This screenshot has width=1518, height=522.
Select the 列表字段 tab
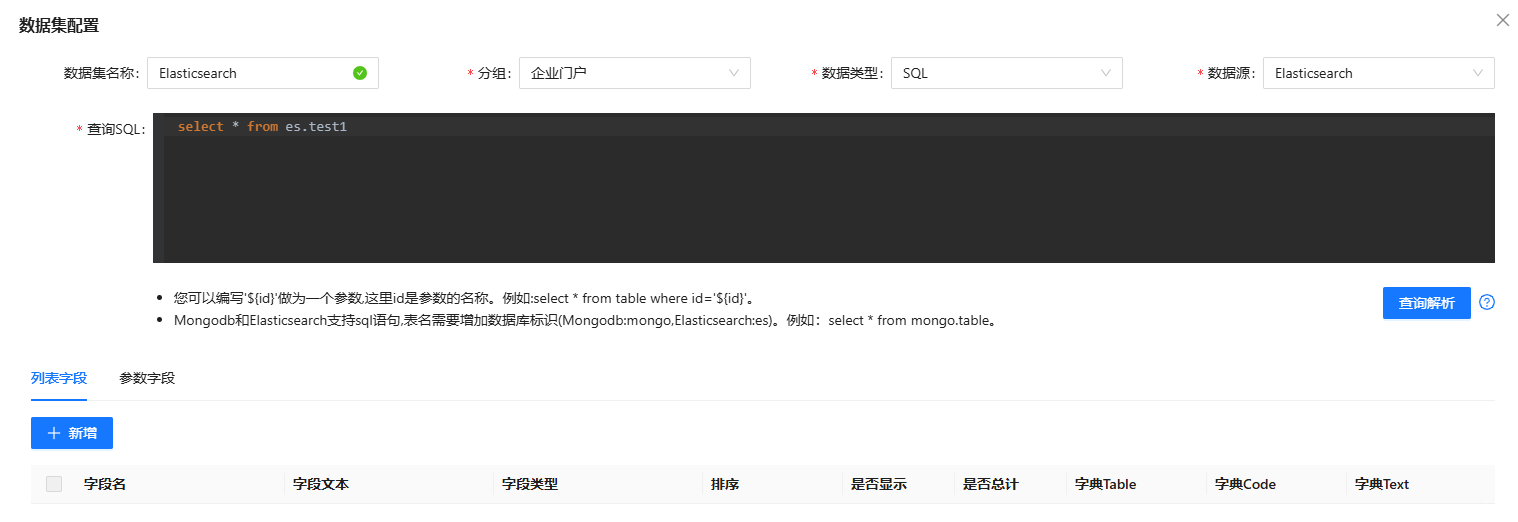point(59,378)
